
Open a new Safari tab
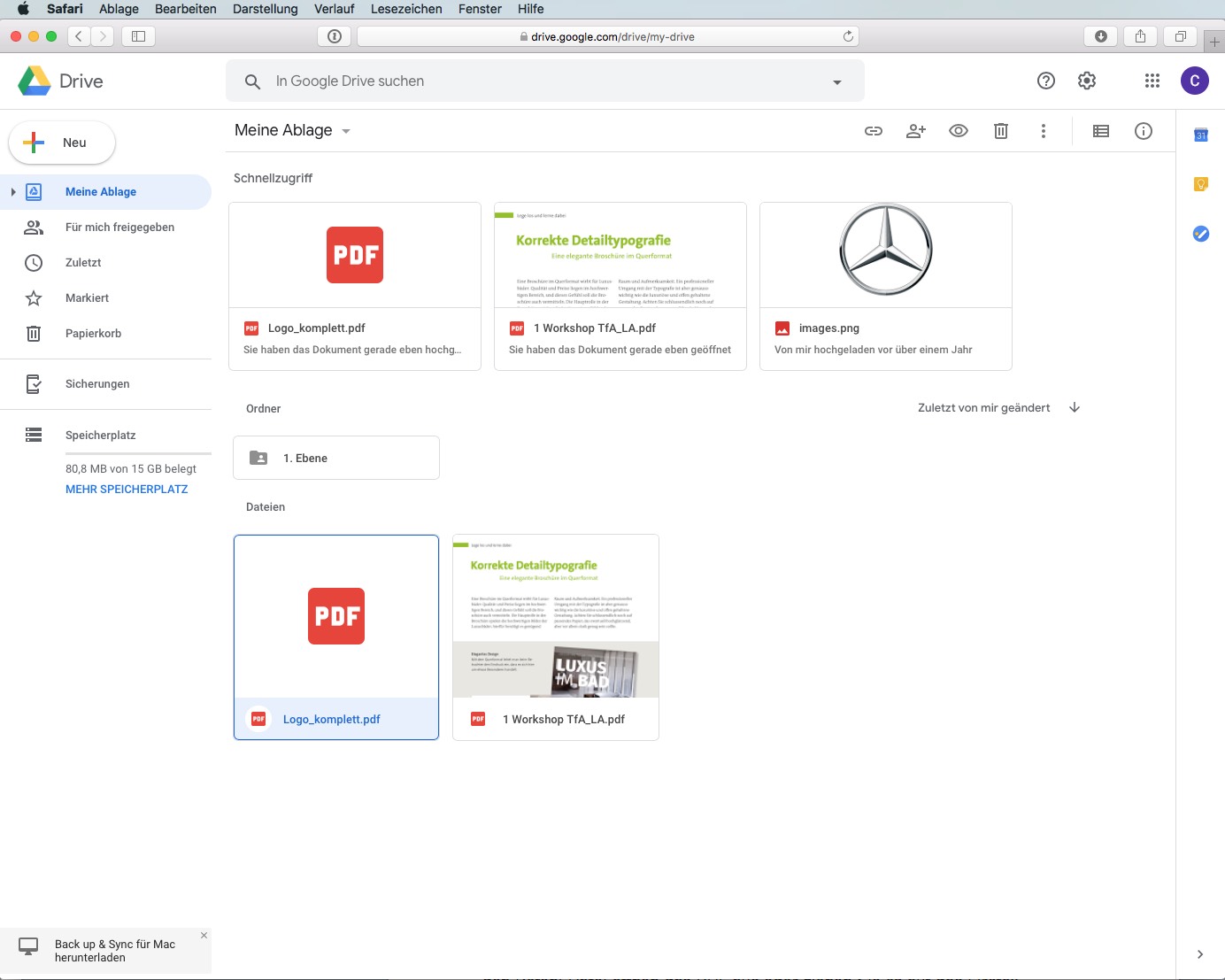click(x=1214, y=42)
